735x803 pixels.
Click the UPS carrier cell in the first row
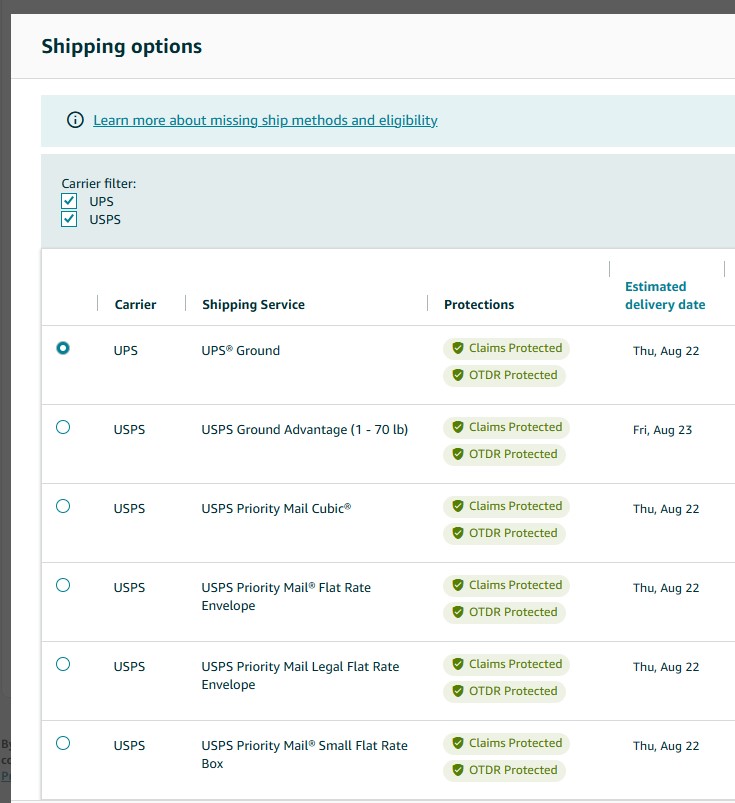pyautogui.click(x=125, y=351)
